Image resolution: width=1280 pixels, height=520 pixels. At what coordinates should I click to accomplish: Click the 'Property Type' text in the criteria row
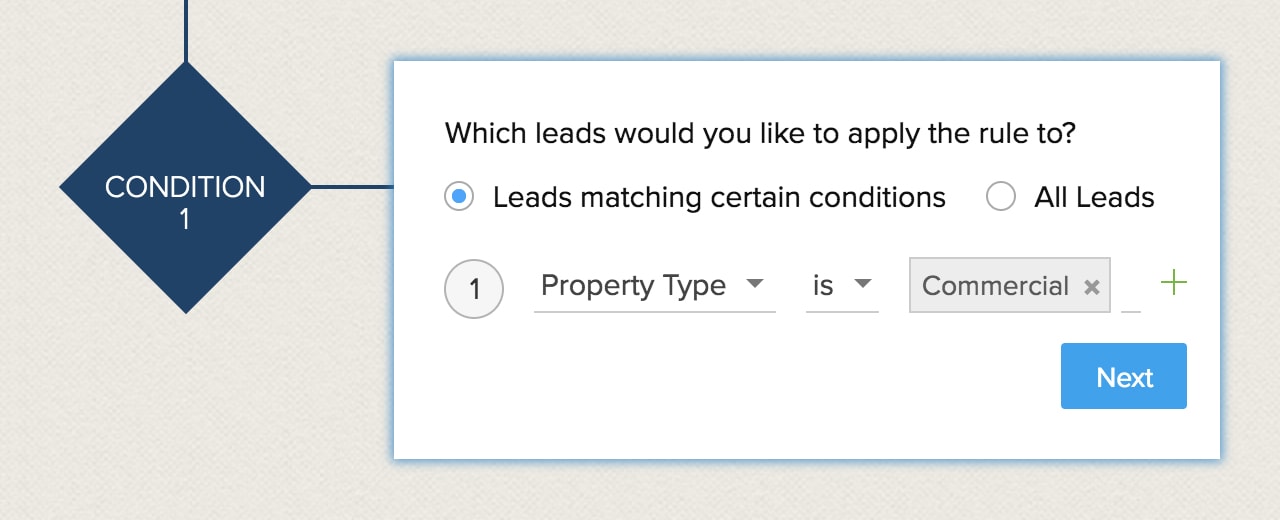[x=633, y=286]
